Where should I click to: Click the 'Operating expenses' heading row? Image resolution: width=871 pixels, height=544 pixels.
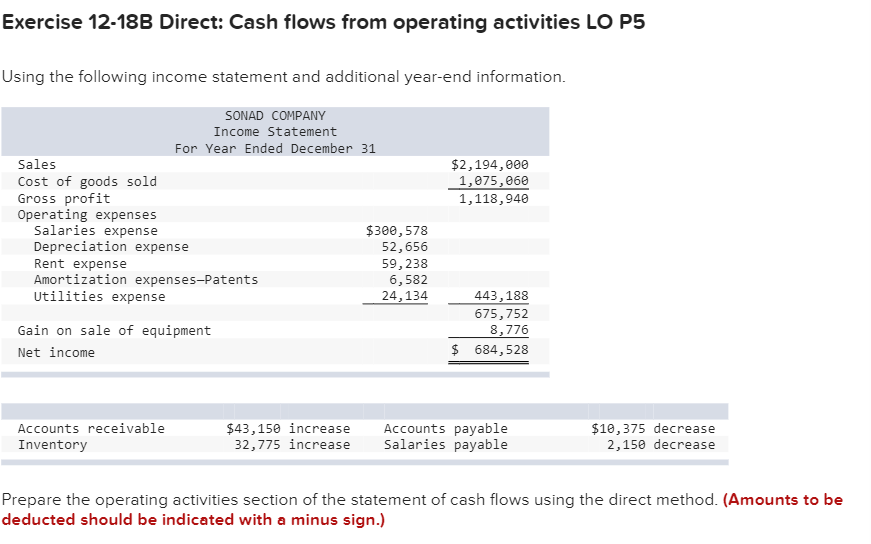87,214
